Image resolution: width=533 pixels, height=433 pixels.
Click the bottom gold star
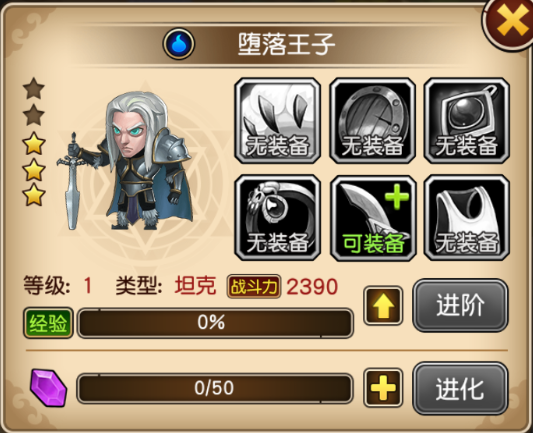pos(34,195)
